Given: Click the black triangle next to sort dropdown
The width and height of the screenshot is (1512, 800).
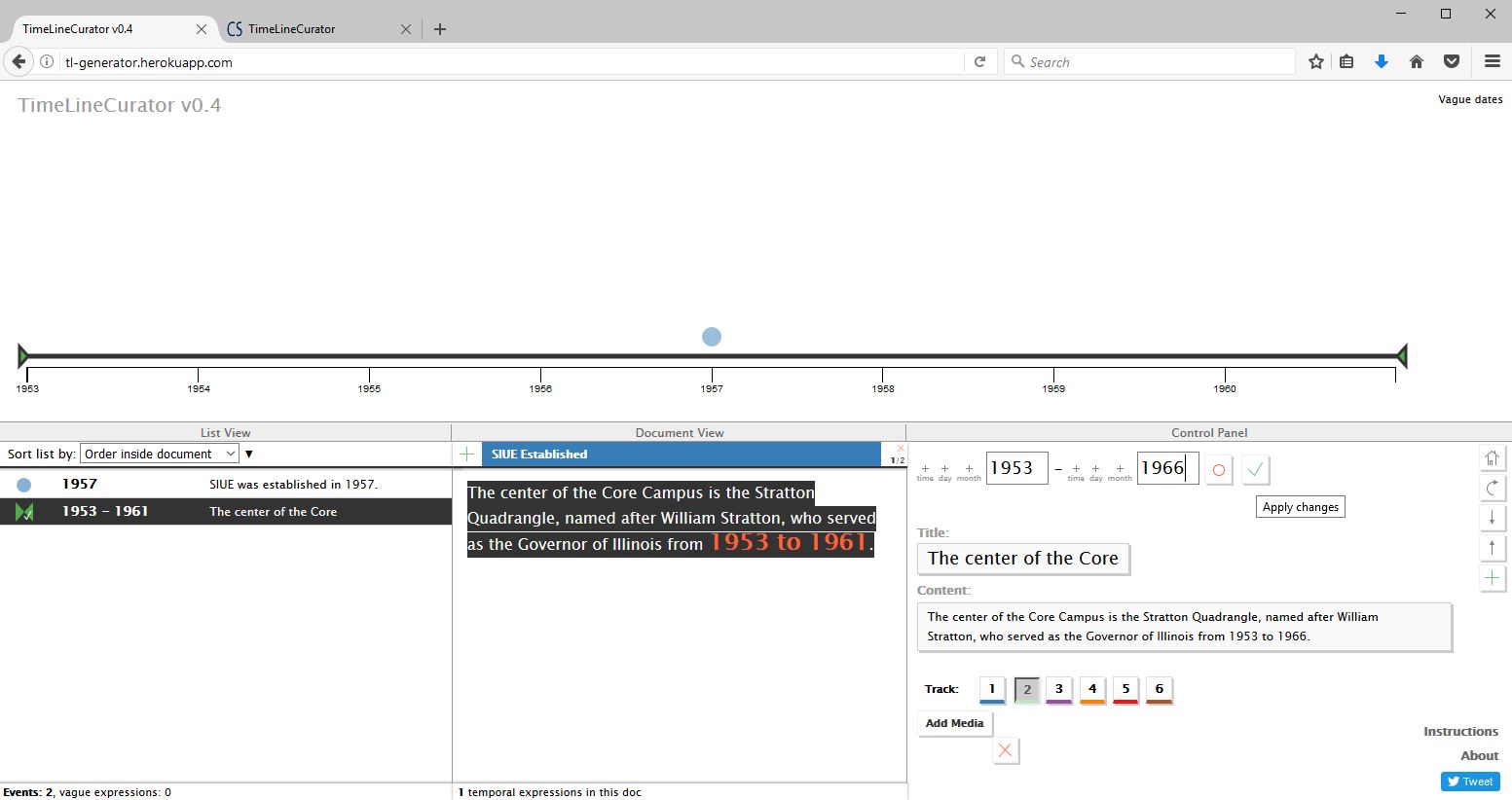Looking at the screenshot, I should pyautogui.click(x=249, y=454).
